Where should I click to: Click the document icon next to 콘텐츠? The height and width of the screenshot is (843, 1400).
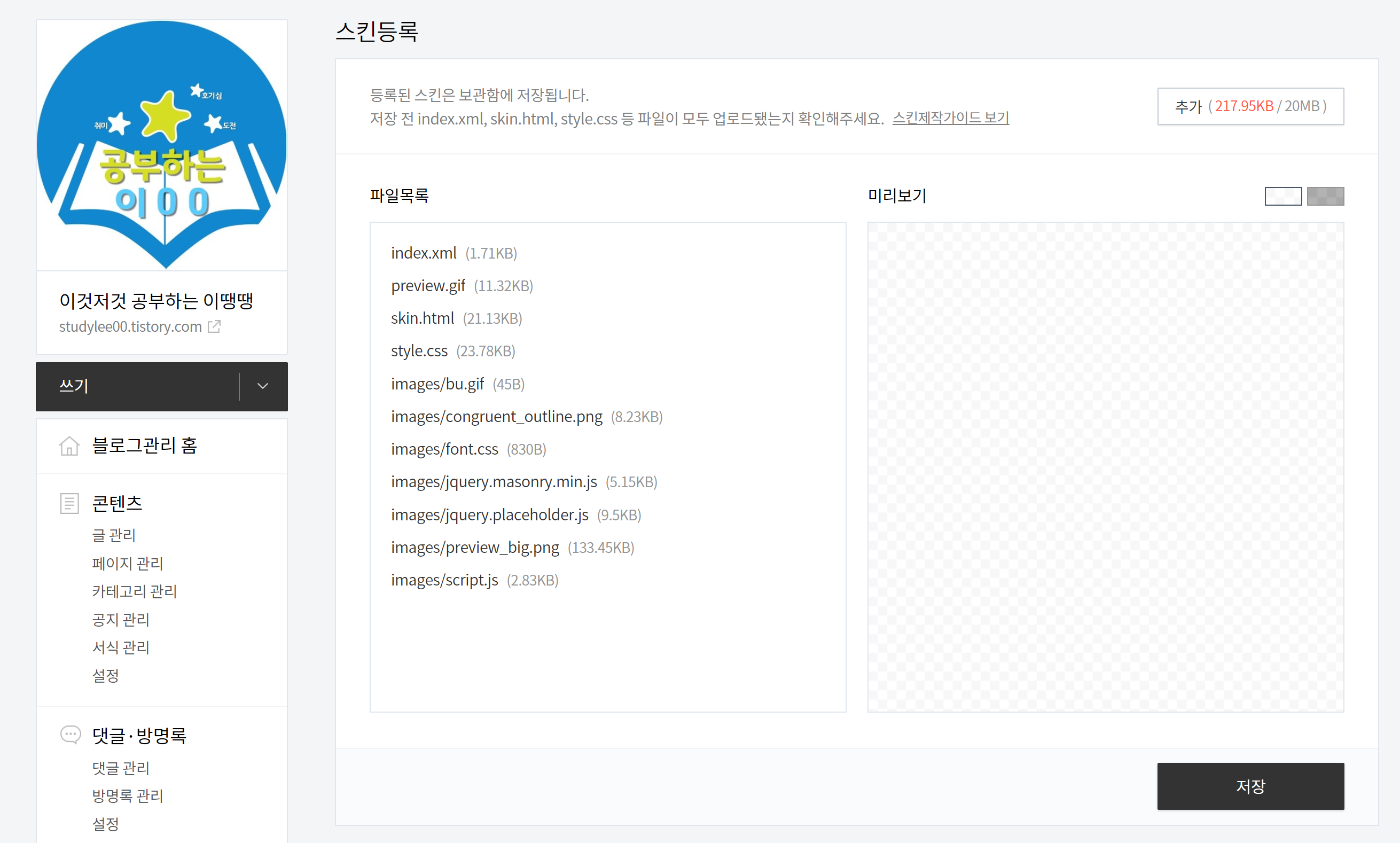[69, 503]
